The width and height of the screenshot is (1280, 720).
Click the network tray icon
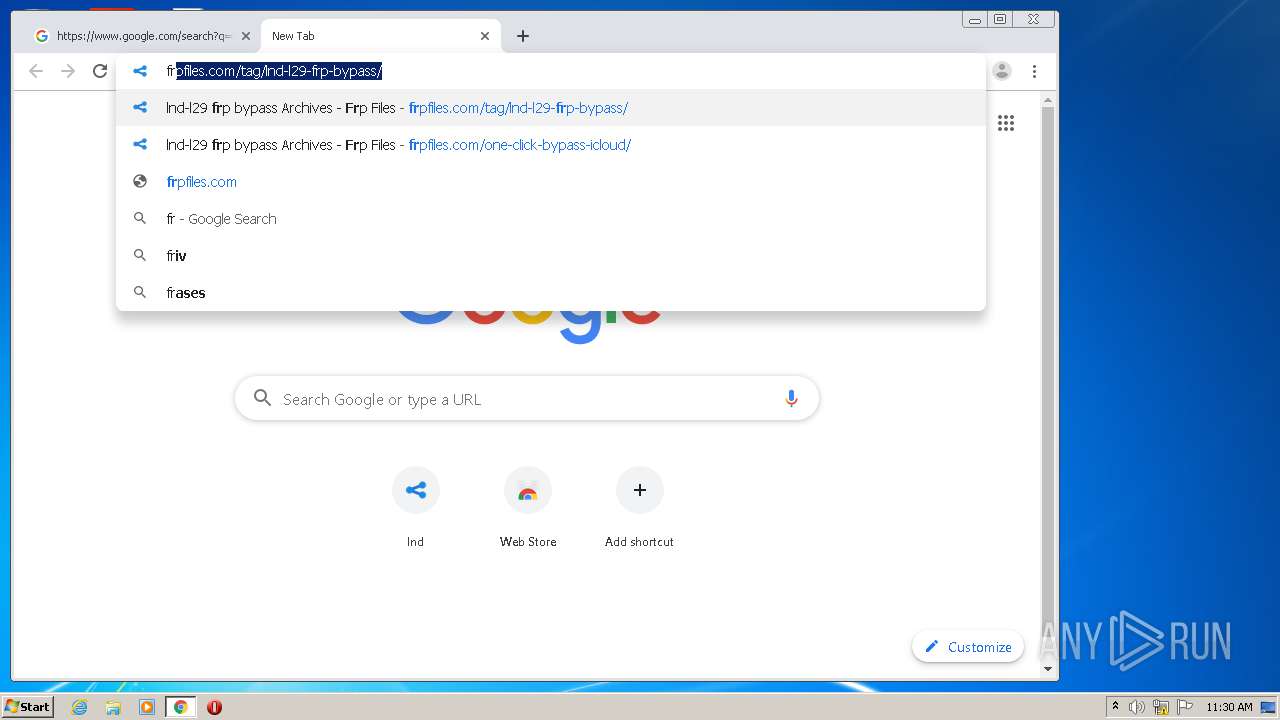(1161, 707)
